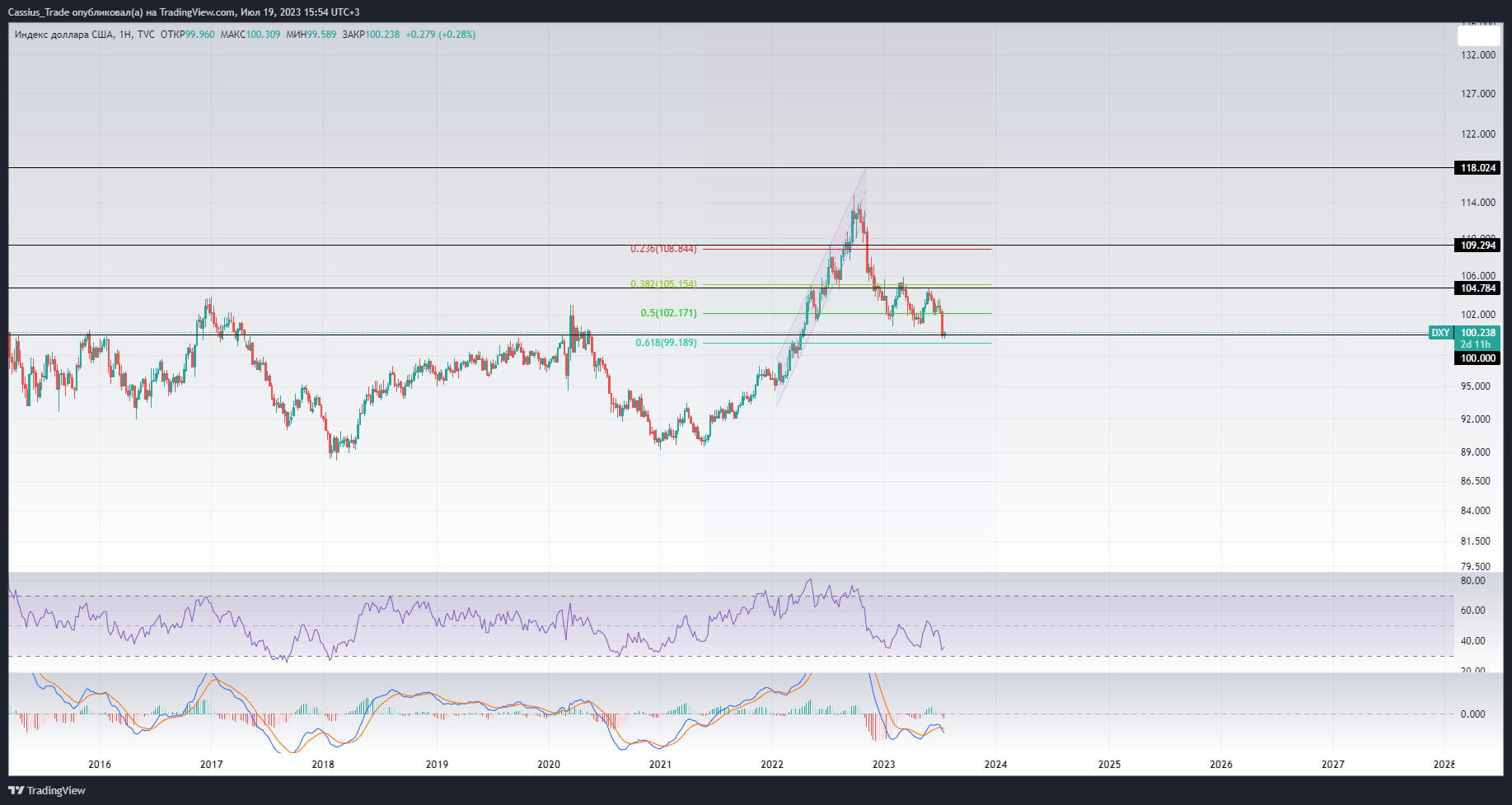The image size is (1512, 805).
Task: Click the 109.294 resistance price label
Action: click(x=1478, y=245)
